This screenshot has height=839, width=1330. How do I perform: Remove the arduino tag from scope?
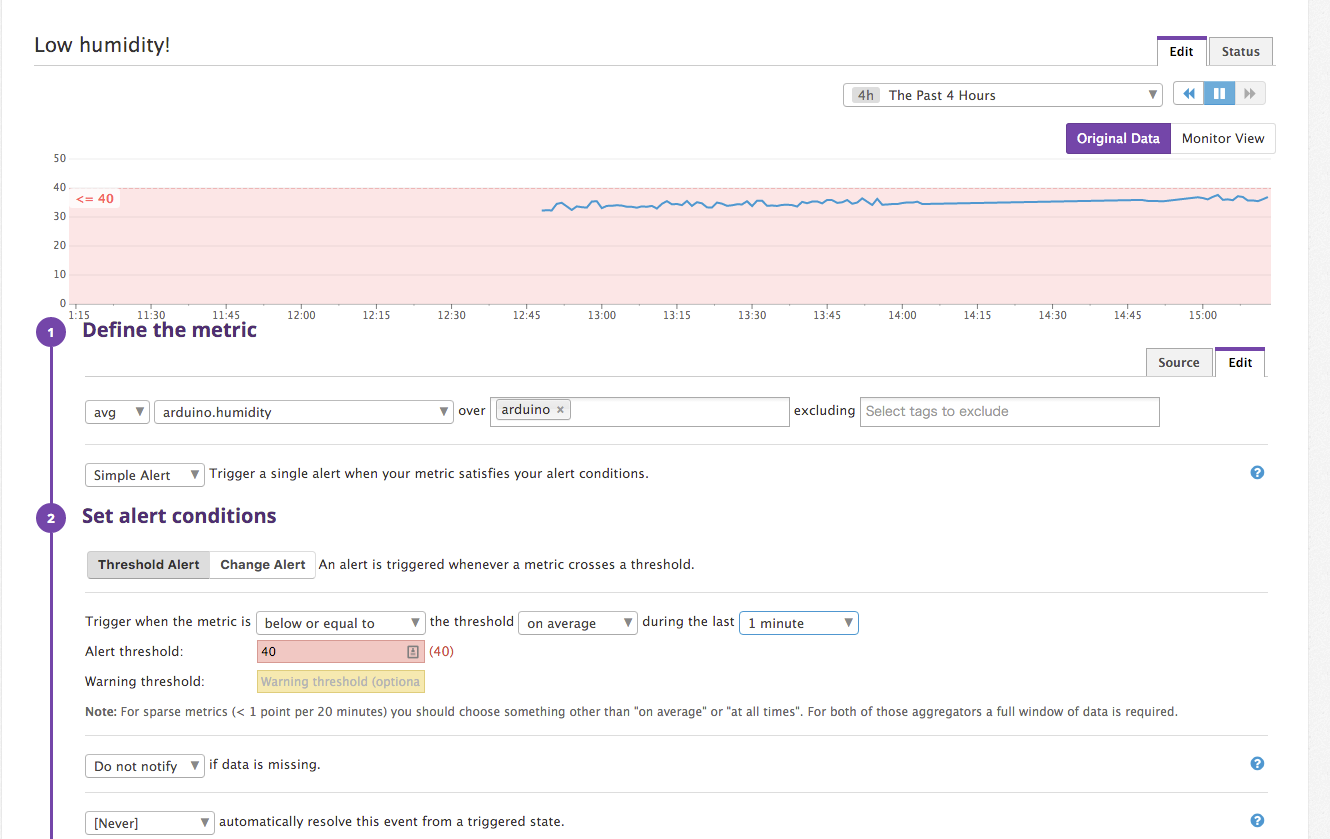coord(561,410)
